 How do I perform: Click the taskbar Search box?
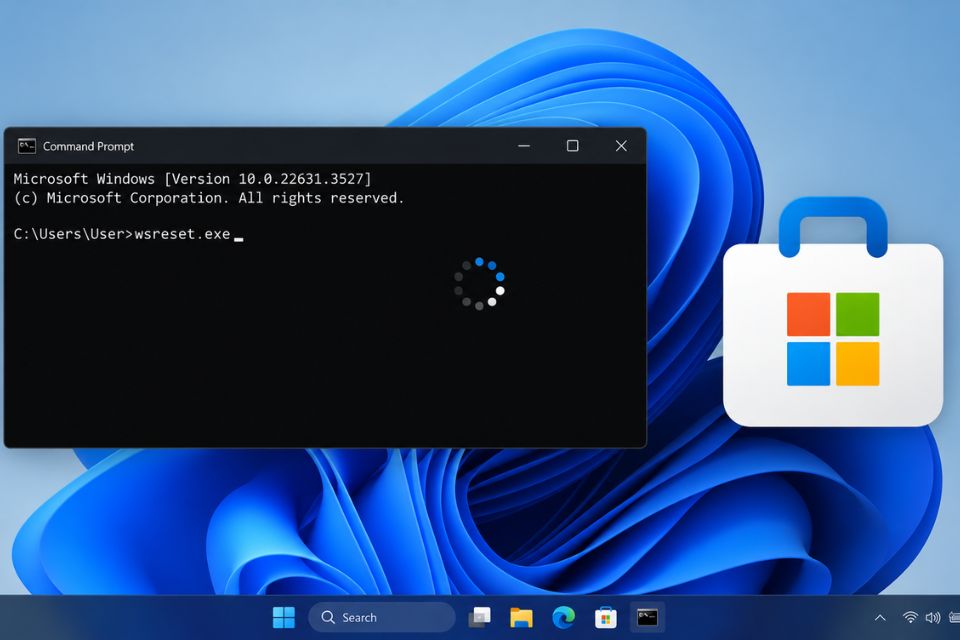click(x=382, y=617)
